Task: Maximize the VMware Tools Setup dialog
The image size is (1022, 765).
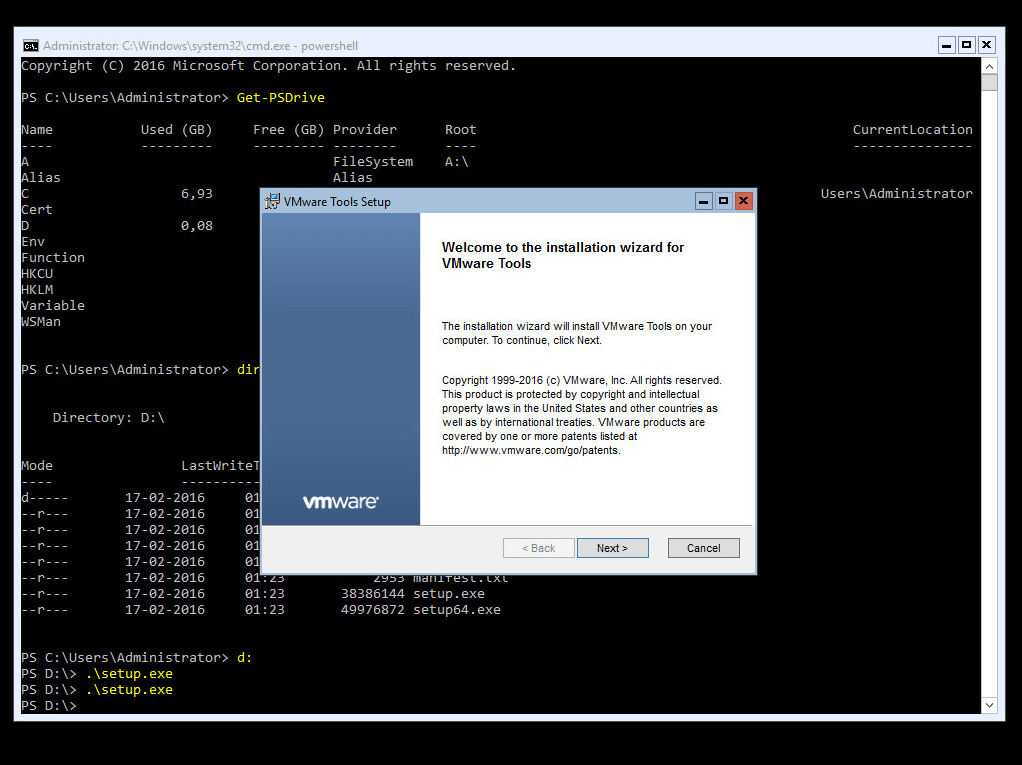Action: 723,201
